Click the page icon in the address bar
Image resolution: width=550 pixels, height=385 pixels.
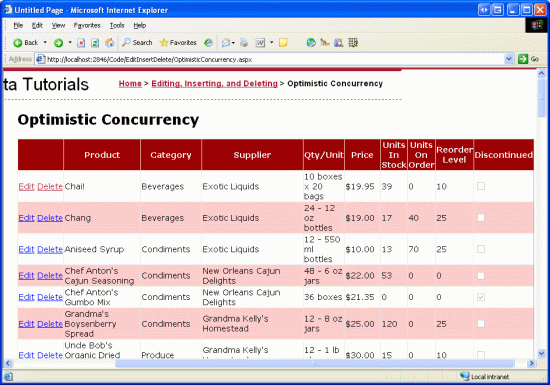(41, 59)
